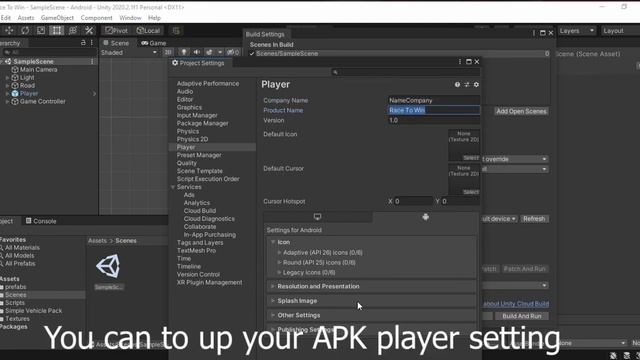This screenshot has height=360, width=640.
Task: Open the Assets menu
Action: pyautogui.click(x=26, y=18)
